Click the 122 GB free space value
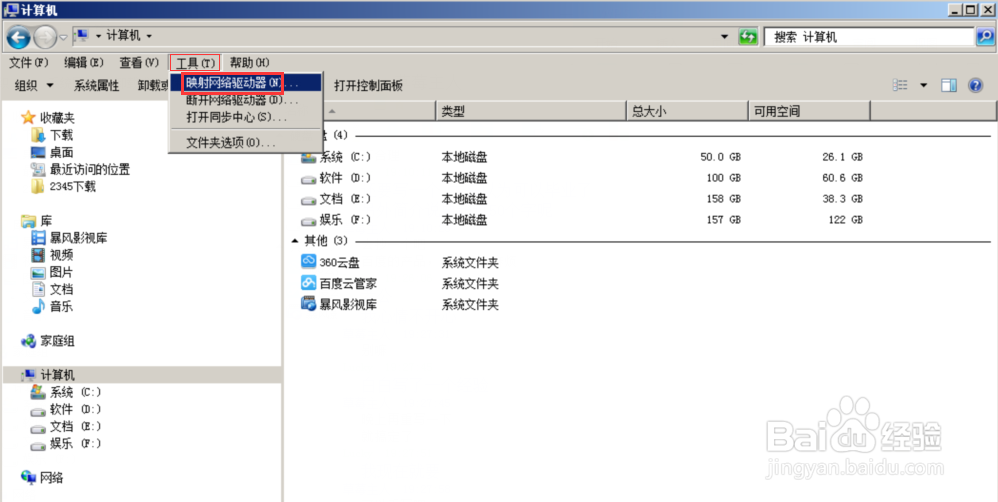 click(845, 220)
